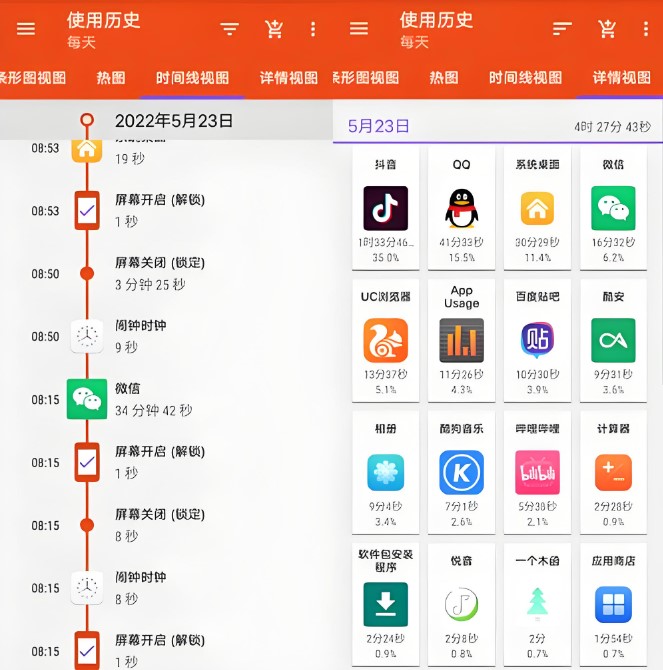The width and height of the screenshot is (663, 670).
Task: Open hamburger menu in left timeline screen
Action: tap(26, 29)
